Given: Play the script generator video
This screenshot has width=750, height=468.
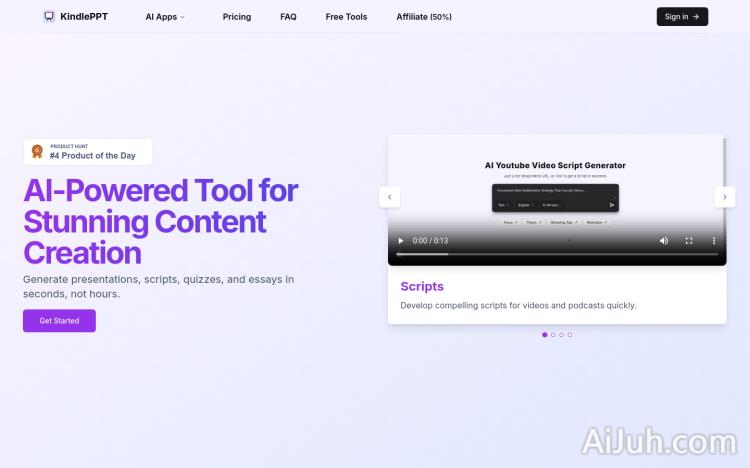Looking at the screenshot, I should 401,241.
